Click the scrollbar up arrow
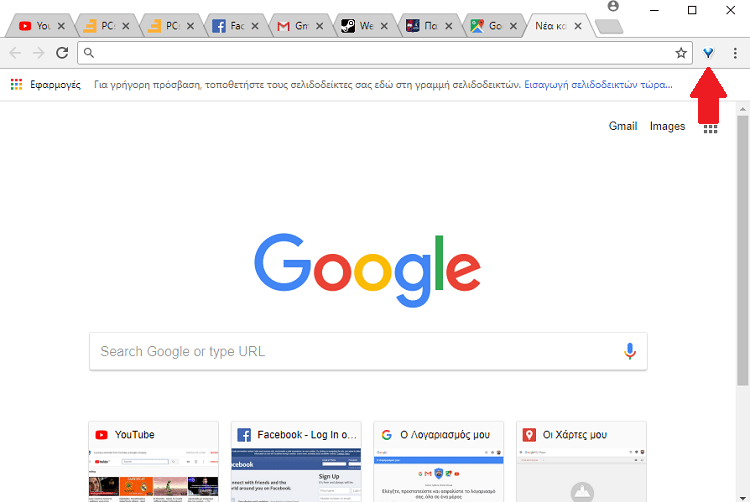This screenshot has height=502, width=750. click(742, 109)
